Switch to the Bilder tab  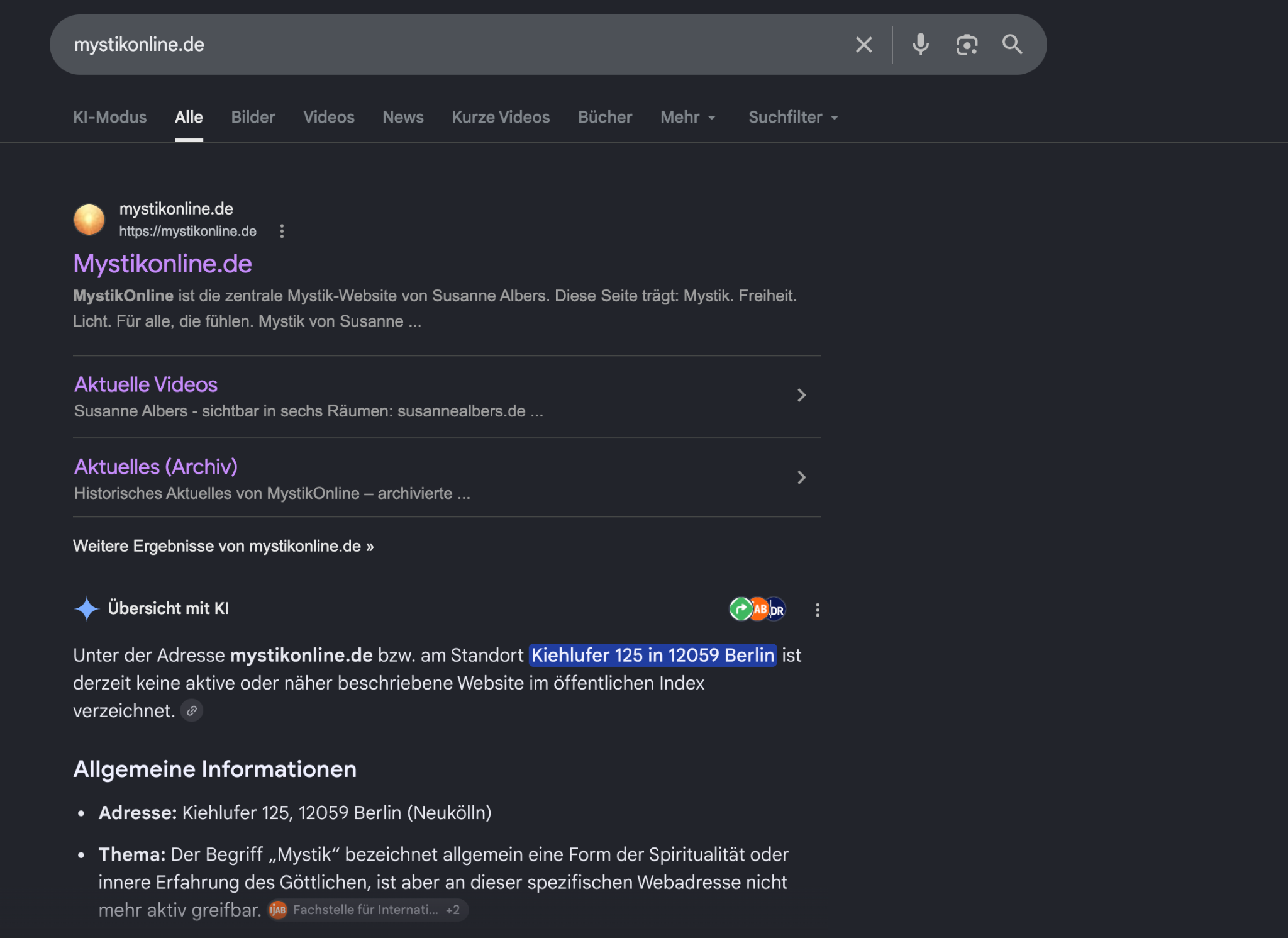point(253,117)
